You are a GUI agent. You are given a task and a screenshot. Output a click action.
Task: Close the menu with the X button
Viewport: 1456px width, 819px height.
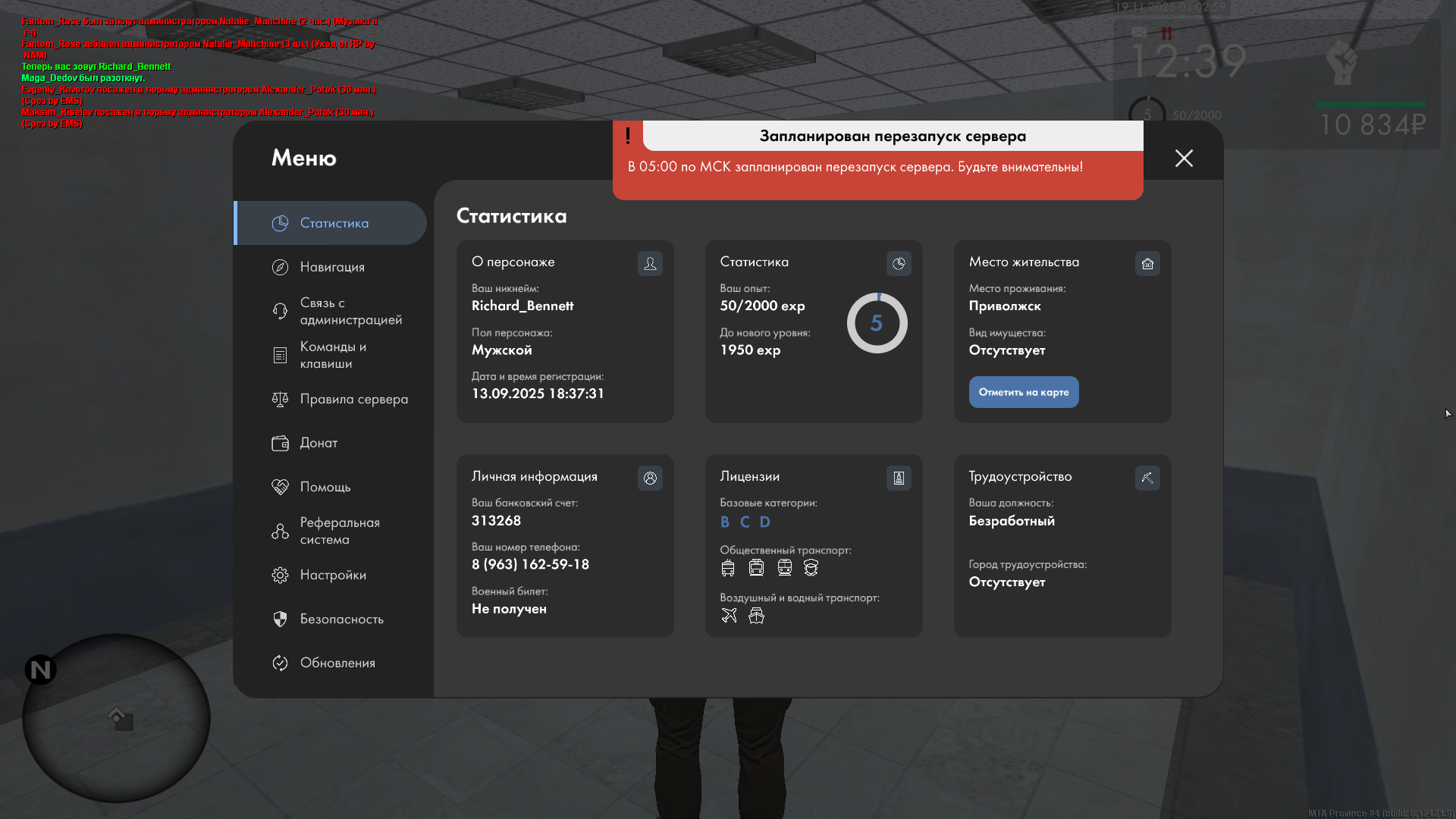pyautogui.click(x=1184, y=158)
